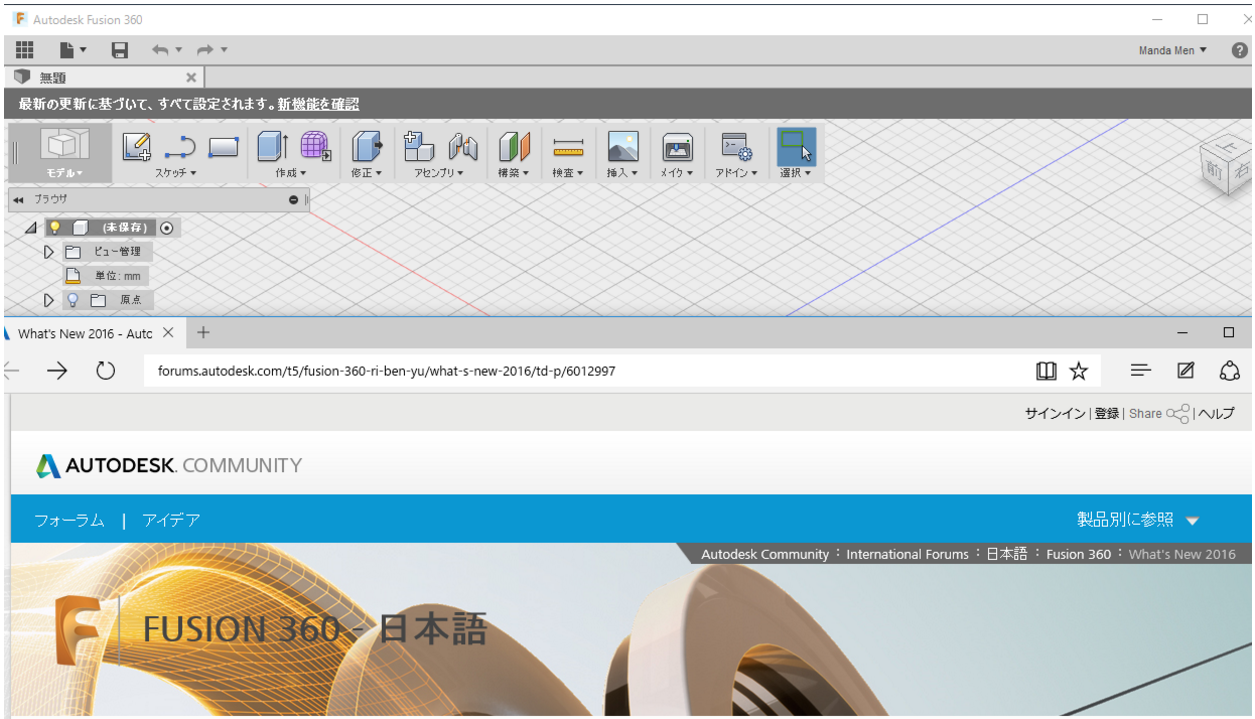Click the Save icon in Fusion 360
This screenshot has height=719, width=1255.
click(119, 49)
